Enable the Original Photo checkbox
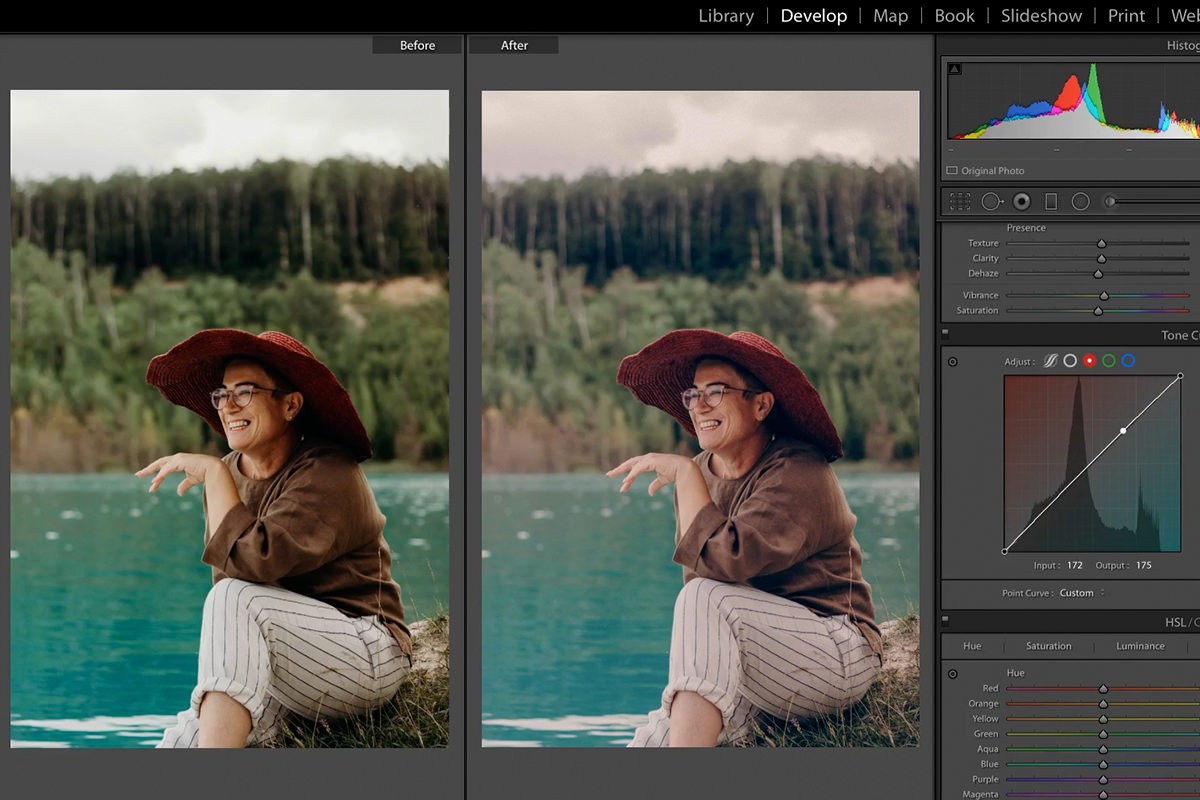The height and width of the screenshot is (800, 1200). [952, 171]
